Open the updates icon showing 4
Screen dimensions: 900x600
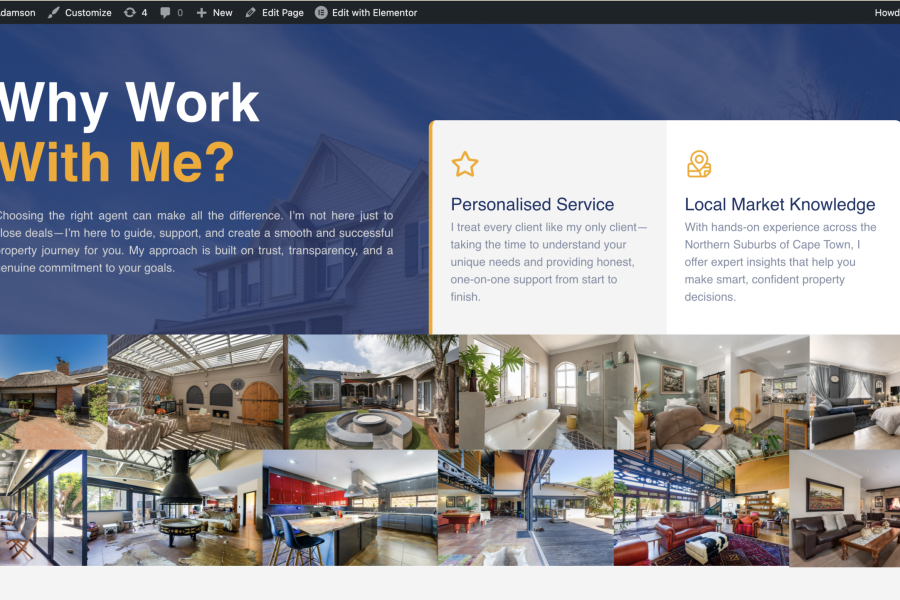pos(129,13)
